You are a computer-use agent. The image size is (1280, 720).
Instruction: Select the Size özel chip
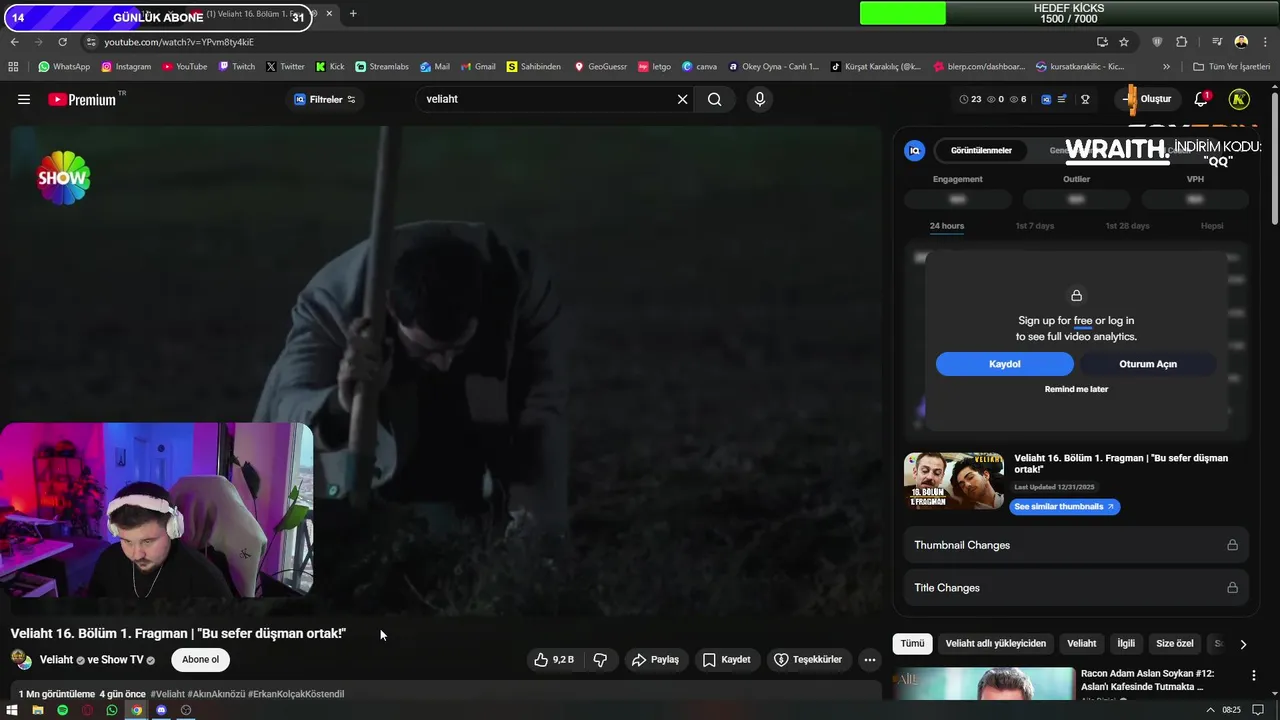[x=1175, y=644]
